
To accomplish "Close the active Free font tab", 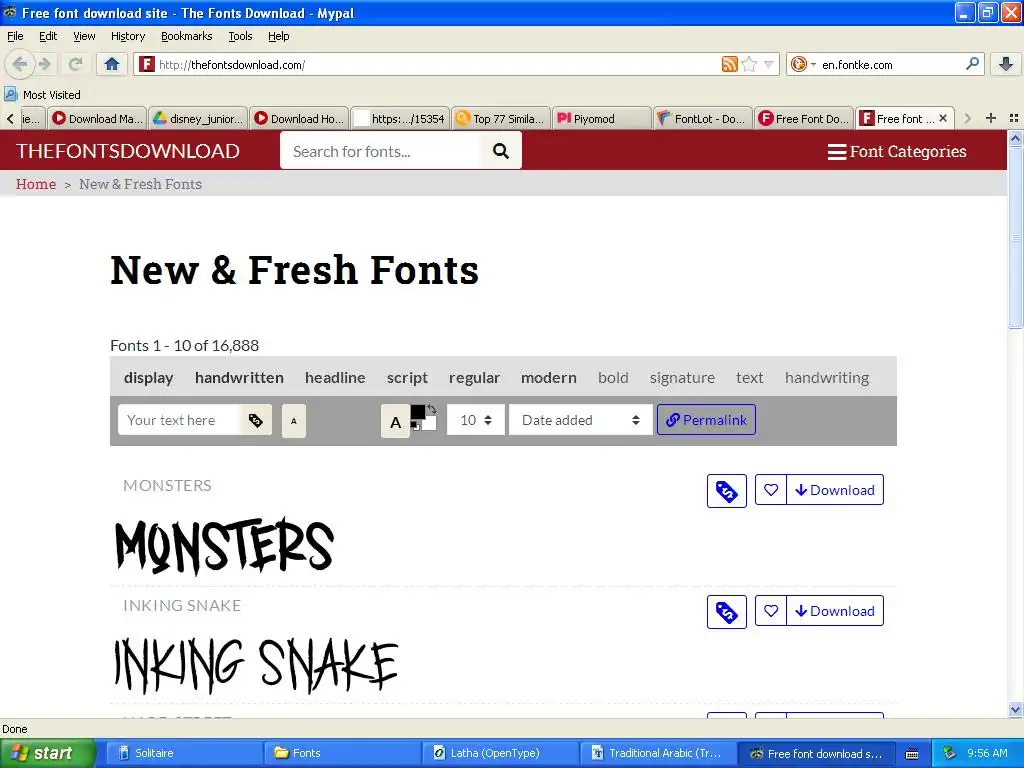I will [943, 118].
